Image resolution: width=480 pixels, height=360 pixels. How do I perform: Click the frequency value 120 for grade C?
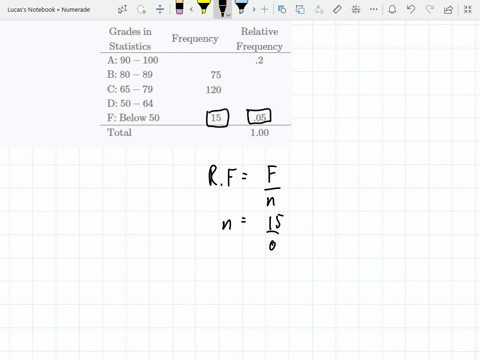213,90
